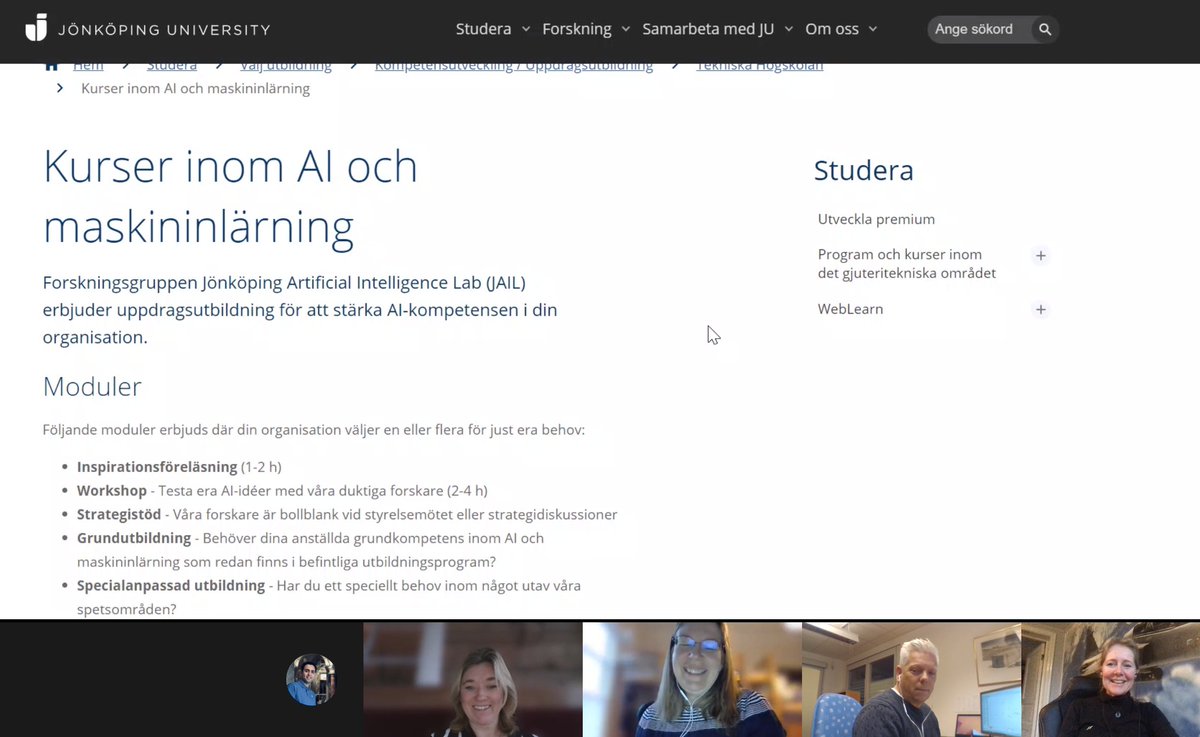Click the search magnifier icon

click(1045, 30)
